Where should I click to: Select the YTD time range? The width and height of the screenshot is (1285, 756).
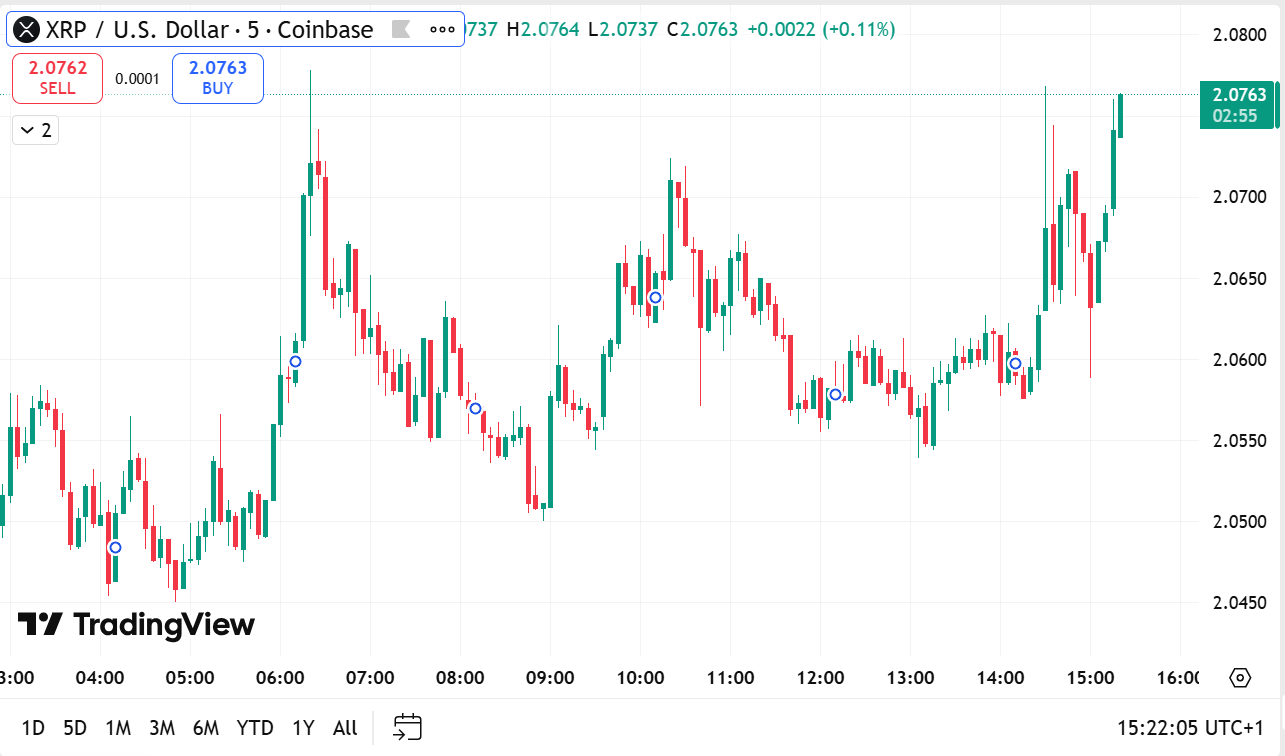tap(255, 727)
